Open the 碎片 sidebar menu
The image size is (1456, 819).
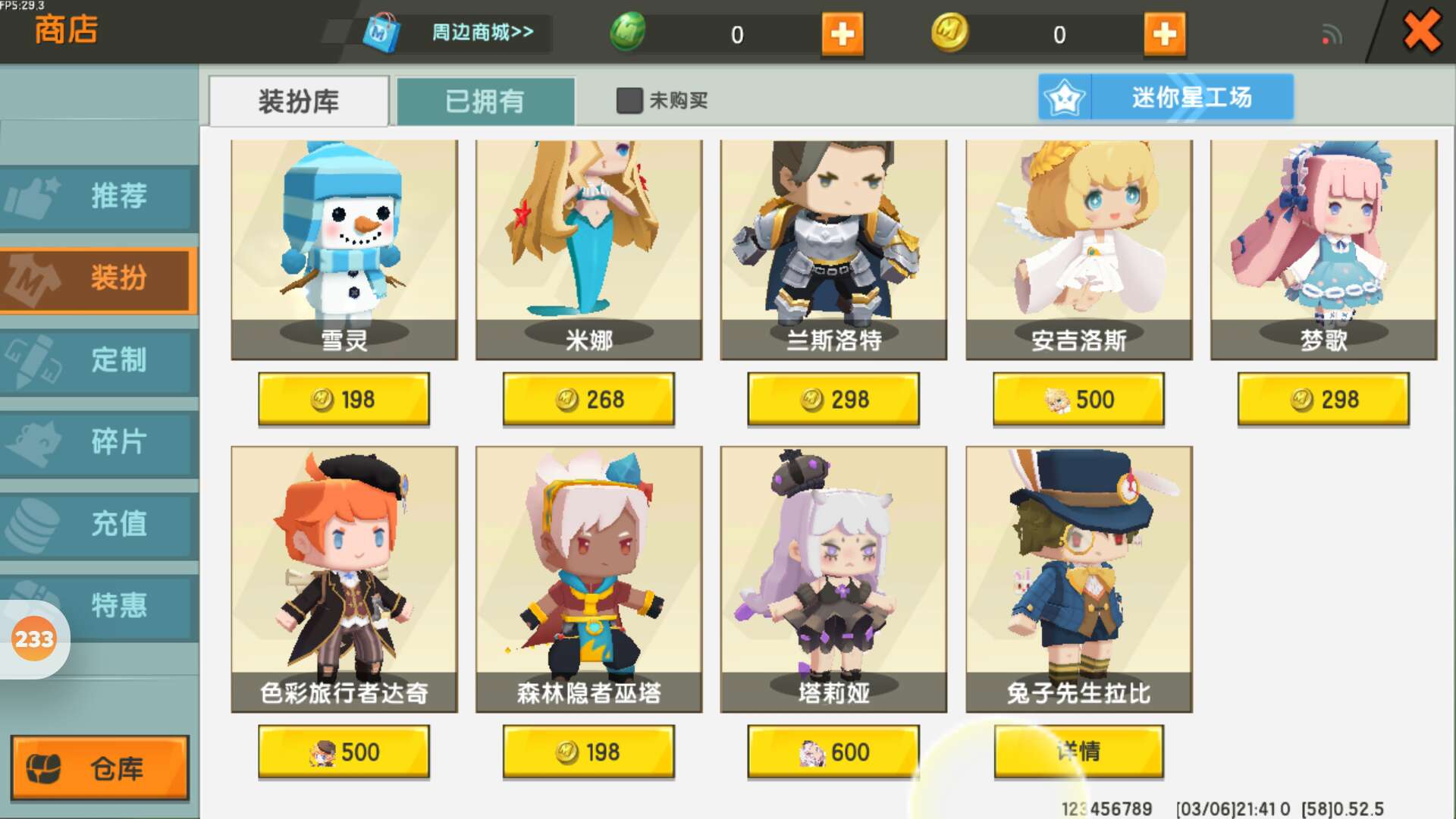(x=99, y=442)
